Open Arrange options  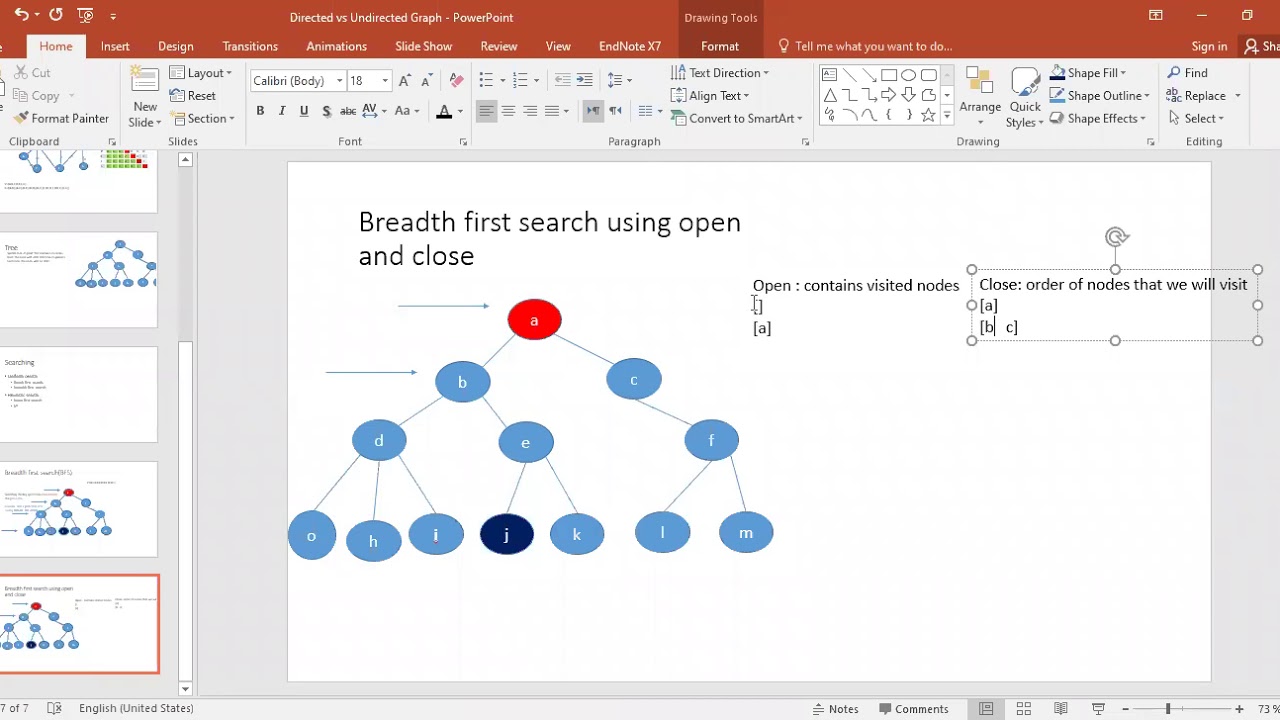coord(980,98)
